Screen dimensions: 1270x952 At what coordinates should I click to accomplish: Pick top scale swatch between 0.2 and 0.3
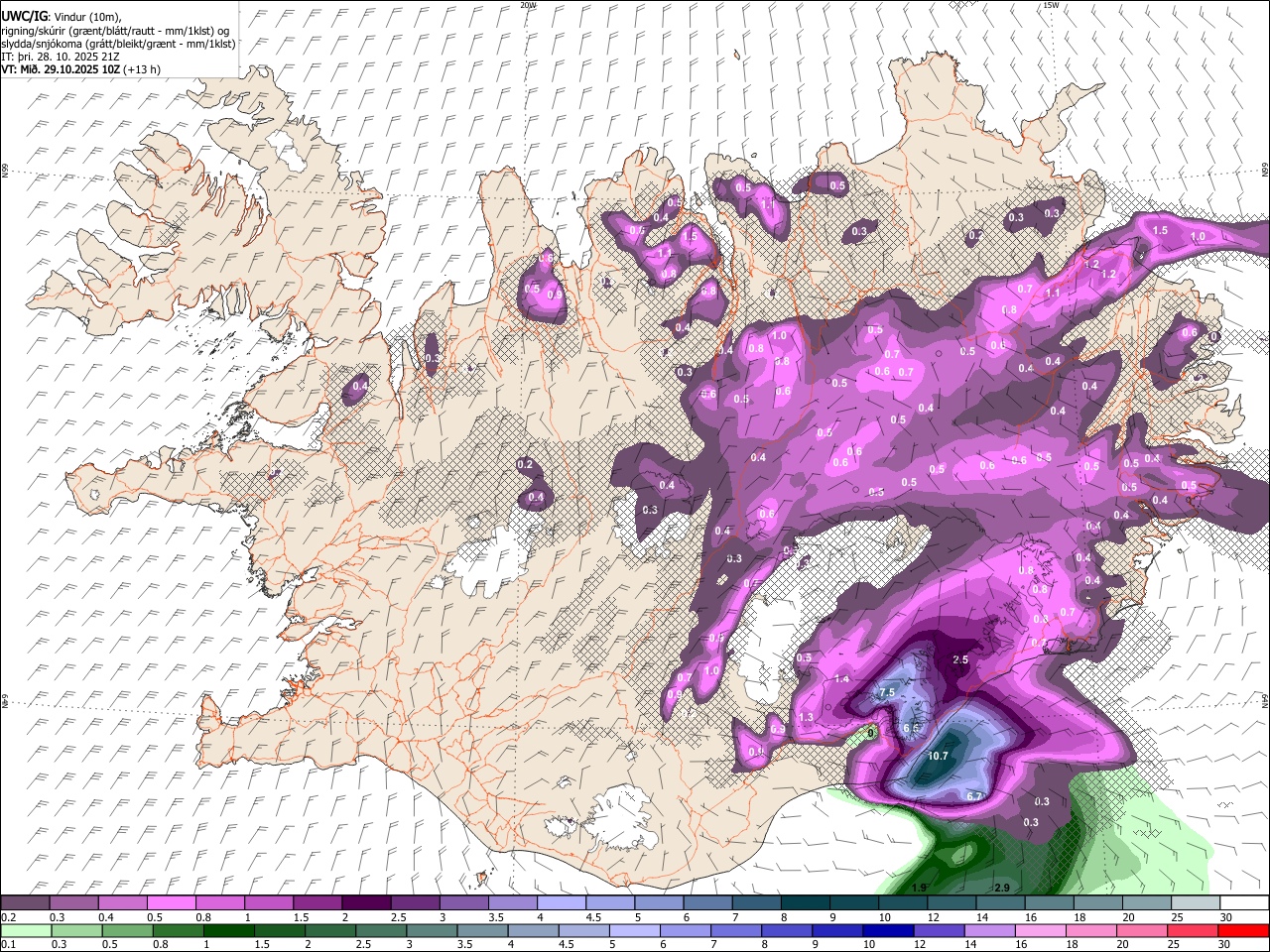[x=25, y=903]
